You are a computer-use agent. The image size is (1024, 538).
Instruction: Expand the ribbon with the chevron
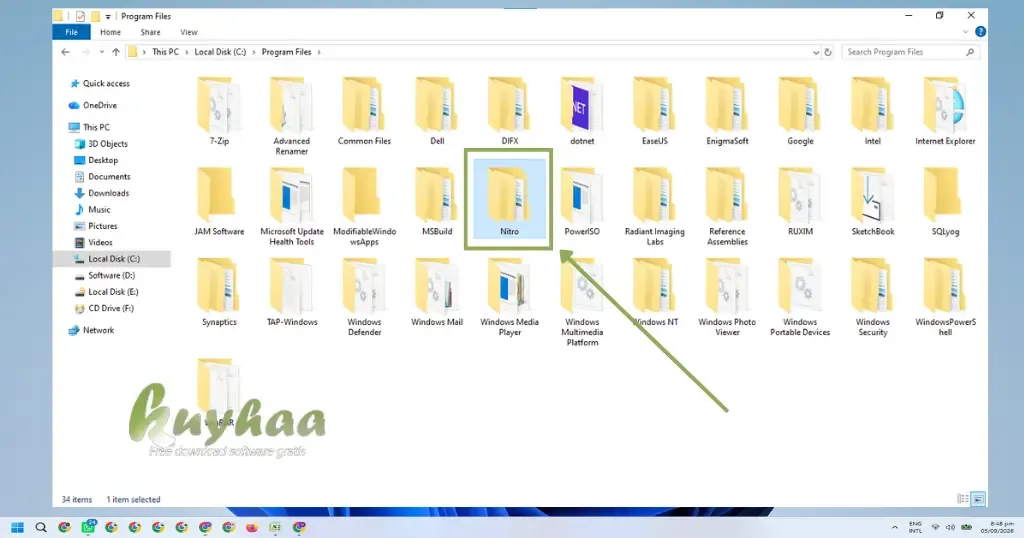965,32
